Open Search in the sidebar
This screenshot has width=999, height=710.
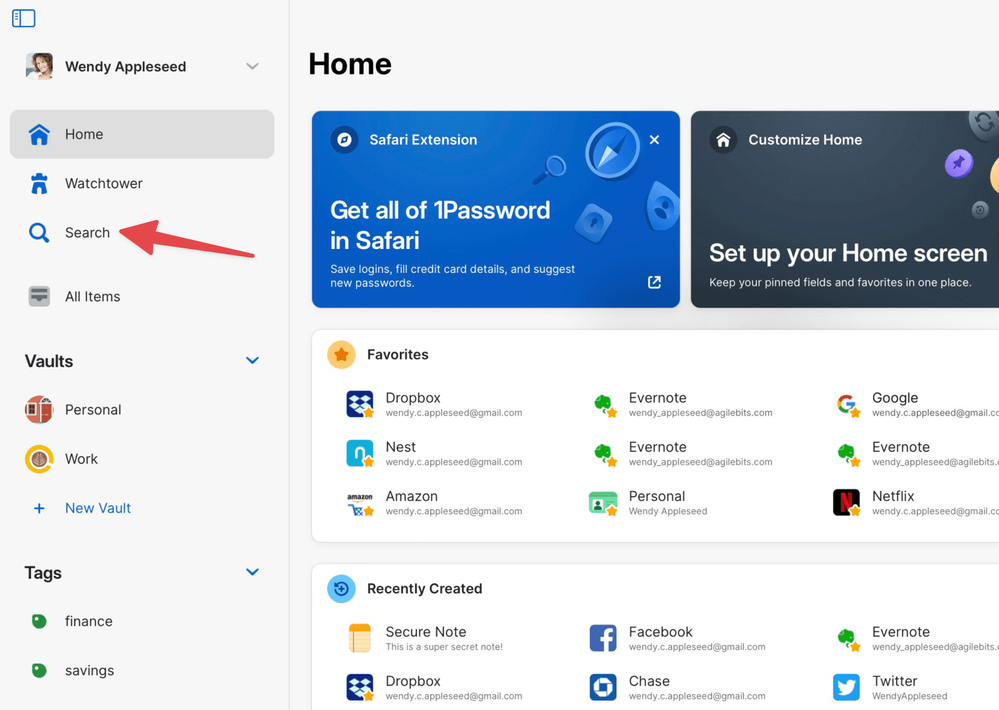(87, 233)
